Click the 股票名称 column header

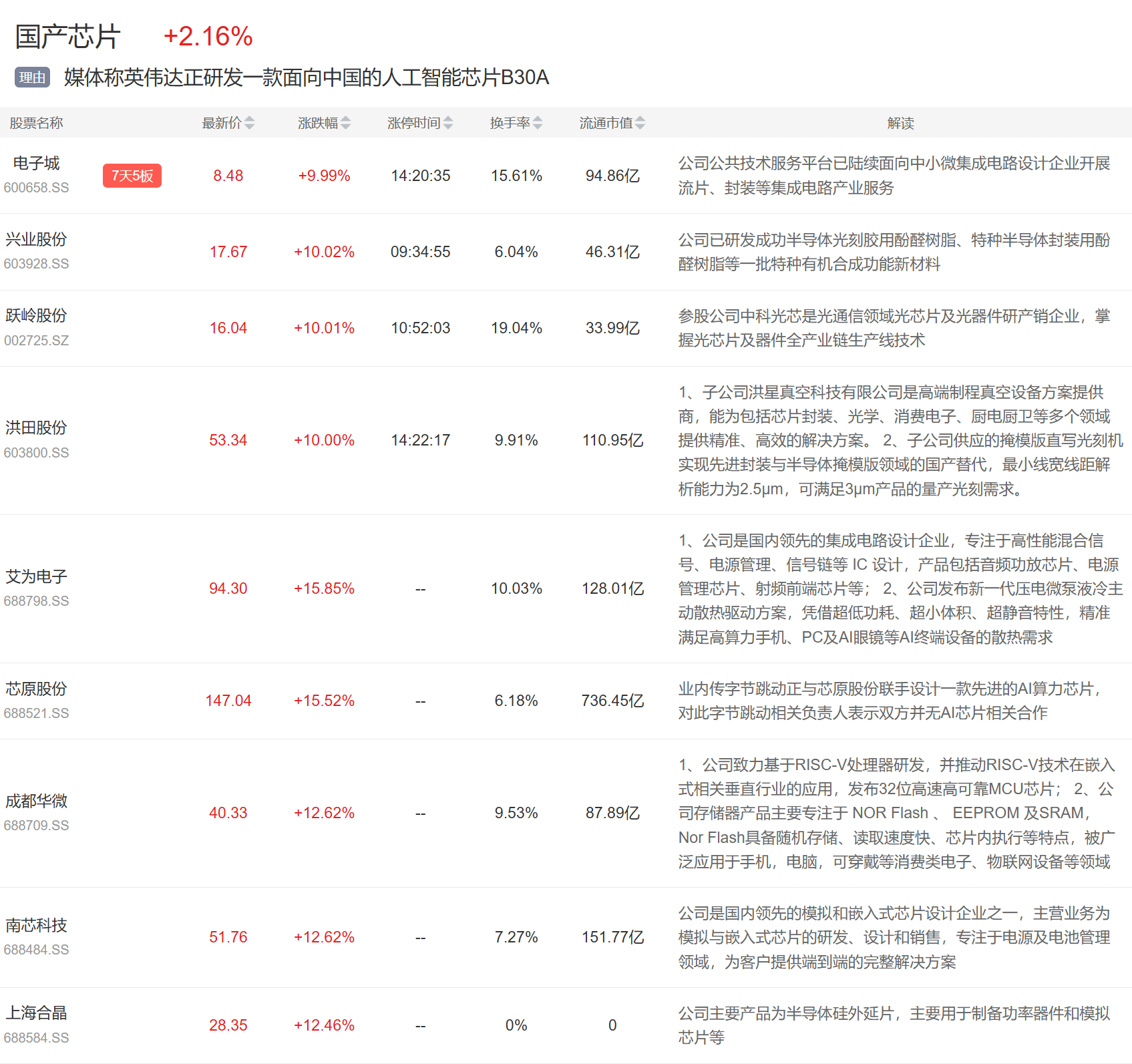pos(36,123)
